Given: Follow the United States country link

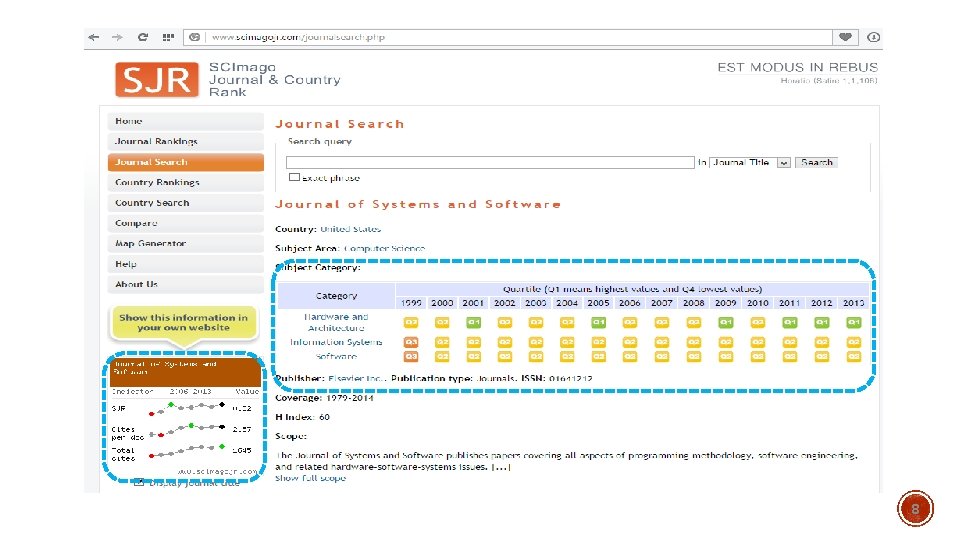Looking at the screenshot, I should (350, 229).
